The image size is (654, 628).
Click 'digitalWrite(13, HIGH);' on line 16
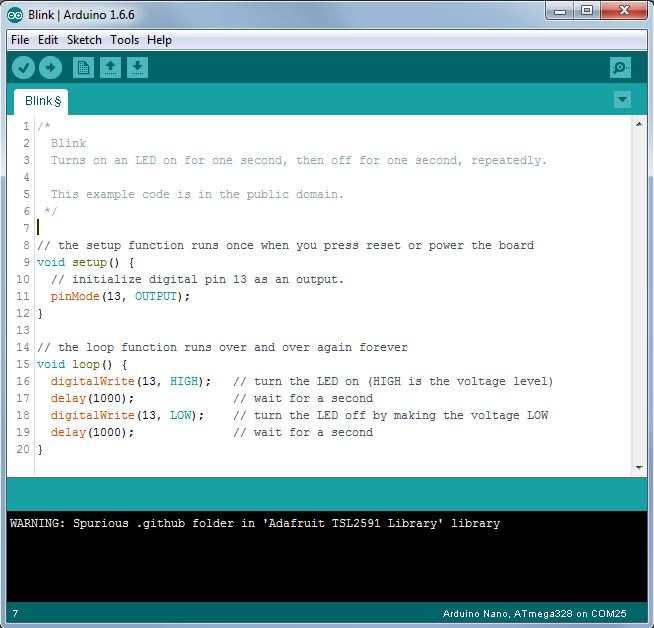pyautogui.click(x=131, y=382)
